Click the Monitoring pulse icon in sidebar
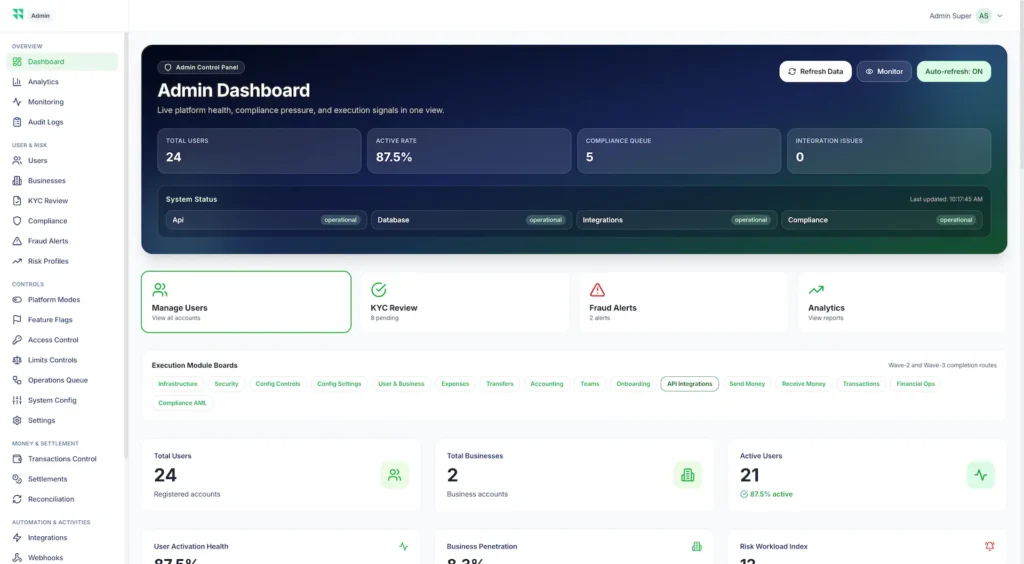This screenshot has width=1024, height=564. (17, 102)
